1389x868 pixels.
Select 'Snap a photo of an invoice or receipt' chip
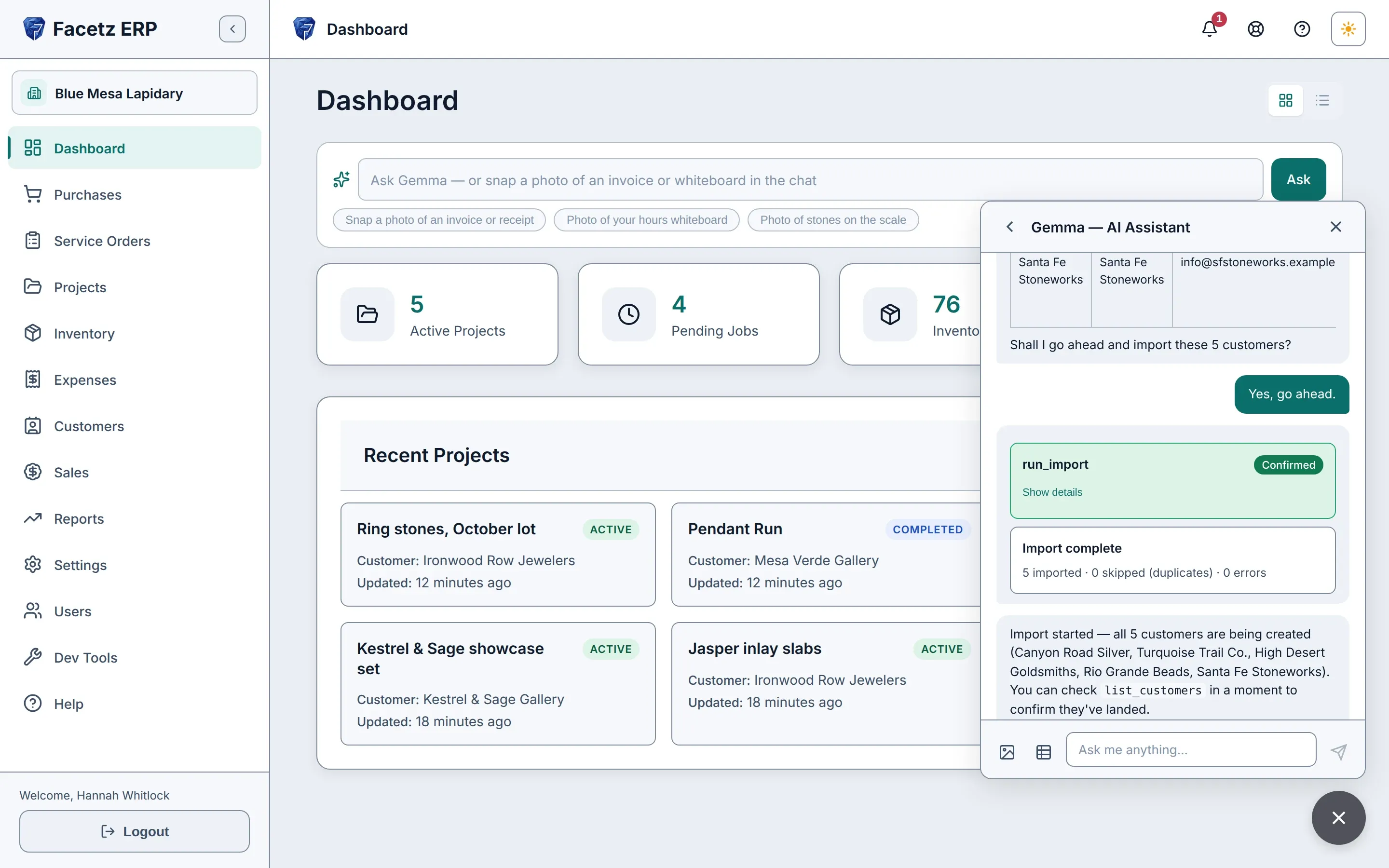439,220
